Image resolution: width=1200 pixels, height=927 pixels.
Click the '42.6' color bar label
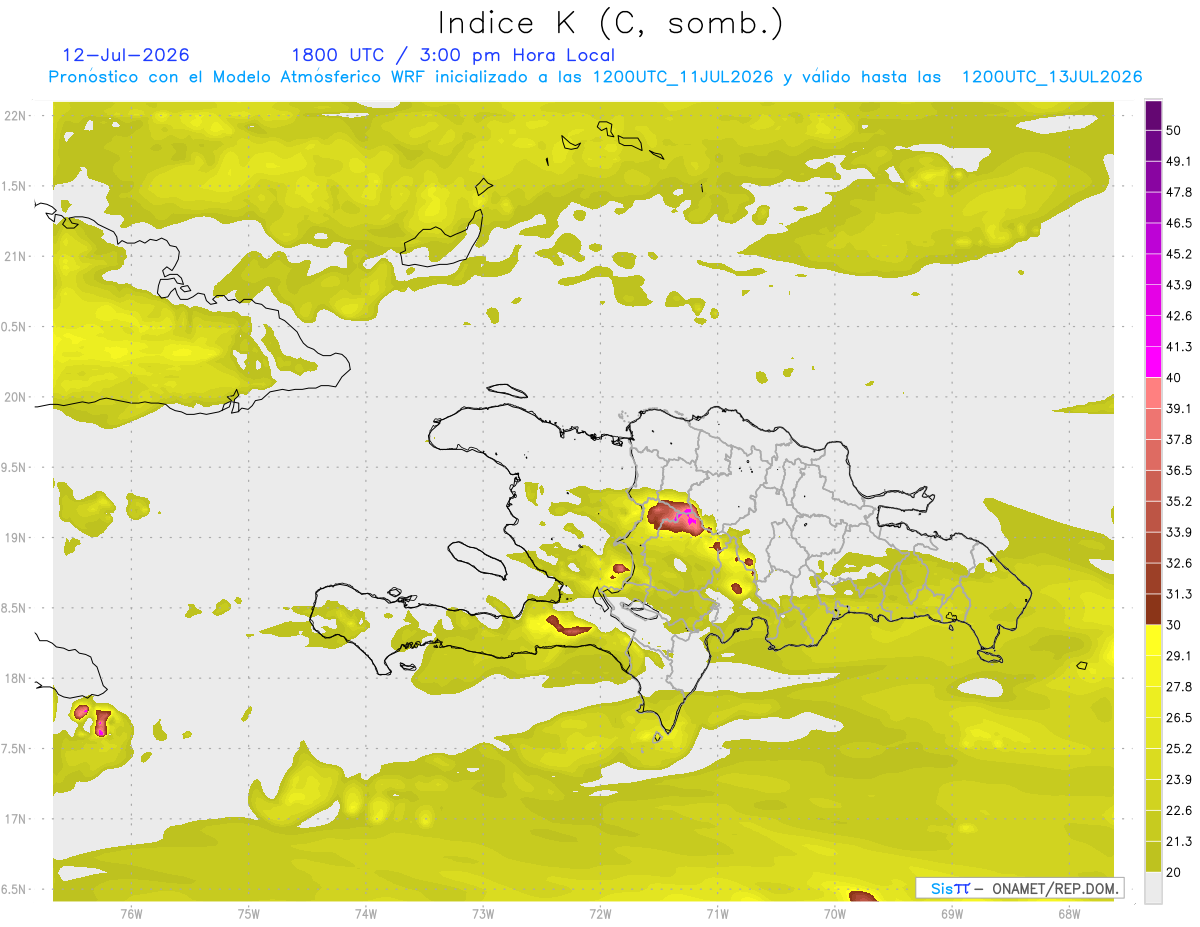tap(1179, 316)
